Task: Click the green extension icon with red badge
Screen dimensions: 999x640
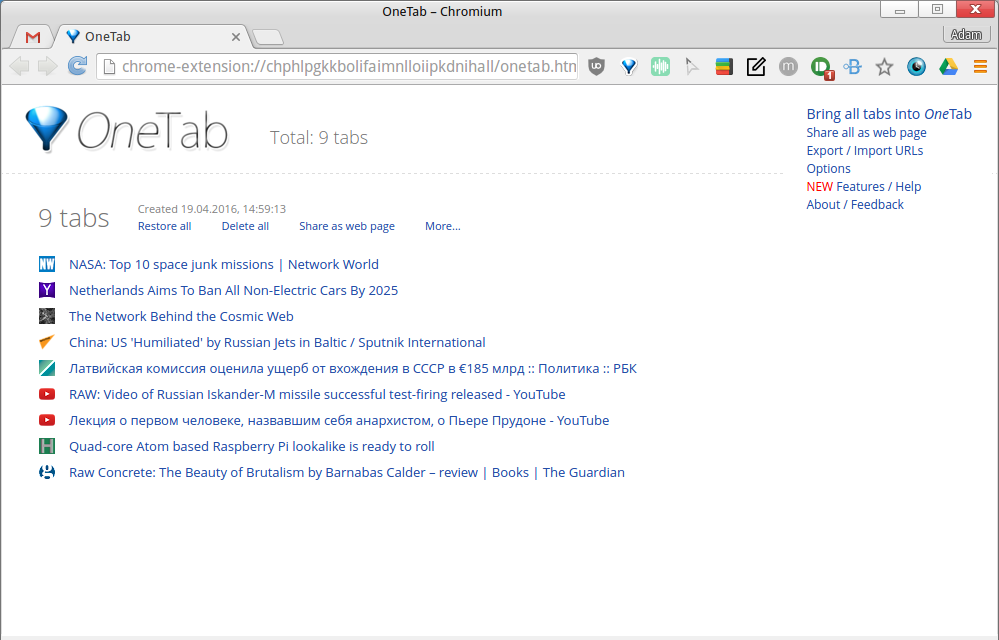Action: click(x=821, y=68)
